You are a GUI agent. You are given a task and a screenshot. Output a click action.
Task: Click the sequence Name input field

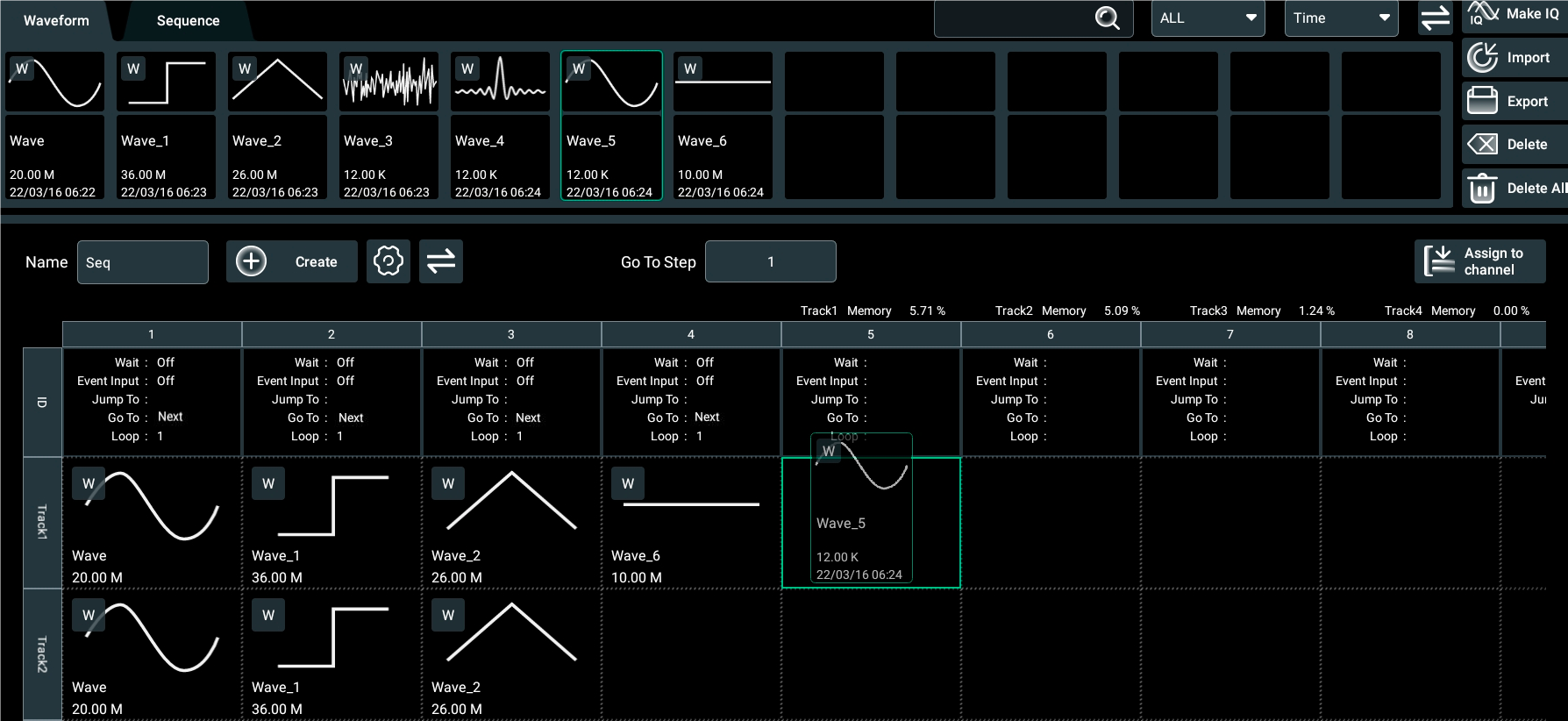(x=143, y=262)
